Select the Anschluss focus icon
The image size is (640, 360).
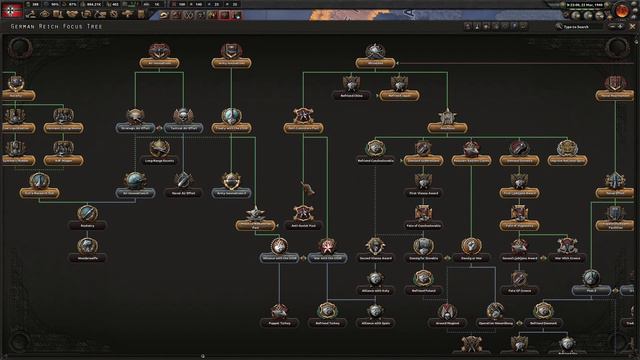[x=447, y=116]
